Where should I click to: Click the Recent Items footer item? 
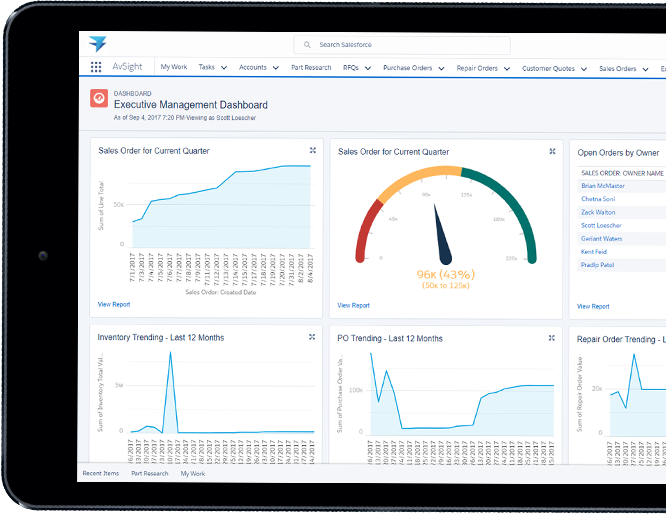pyautogui.click(x=101, y=473)
